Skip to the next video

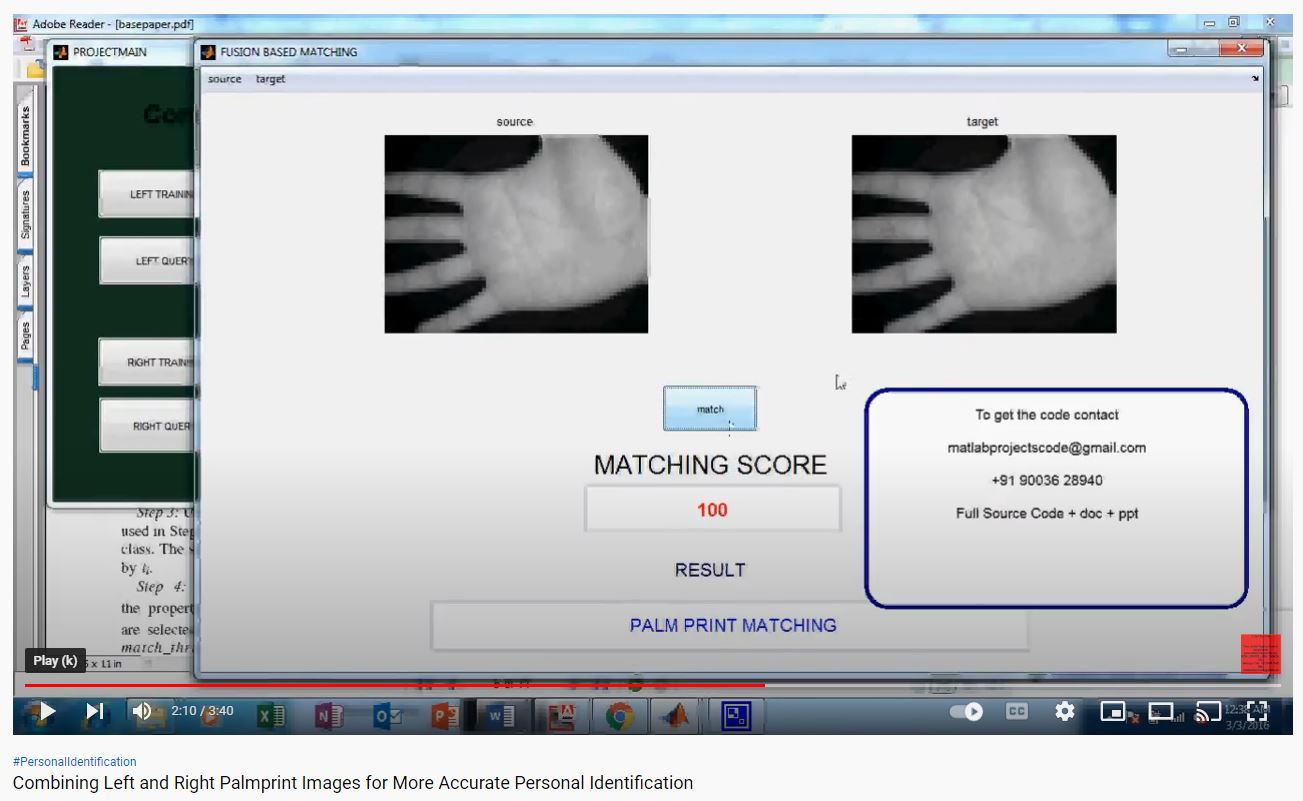point(94,711)
